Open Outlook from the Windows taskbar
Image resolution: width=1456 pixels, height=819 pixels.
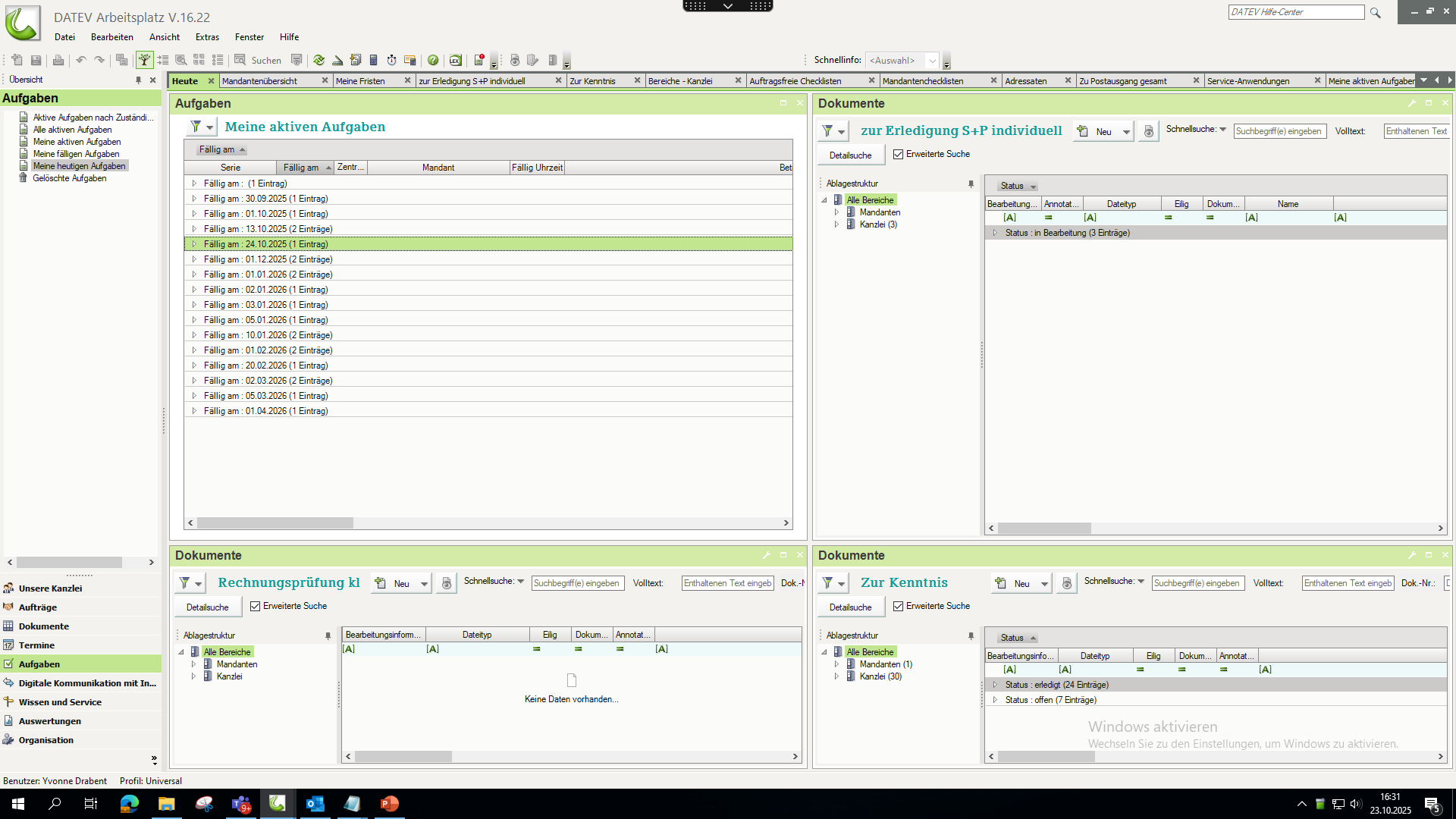(x=315, y=803)
